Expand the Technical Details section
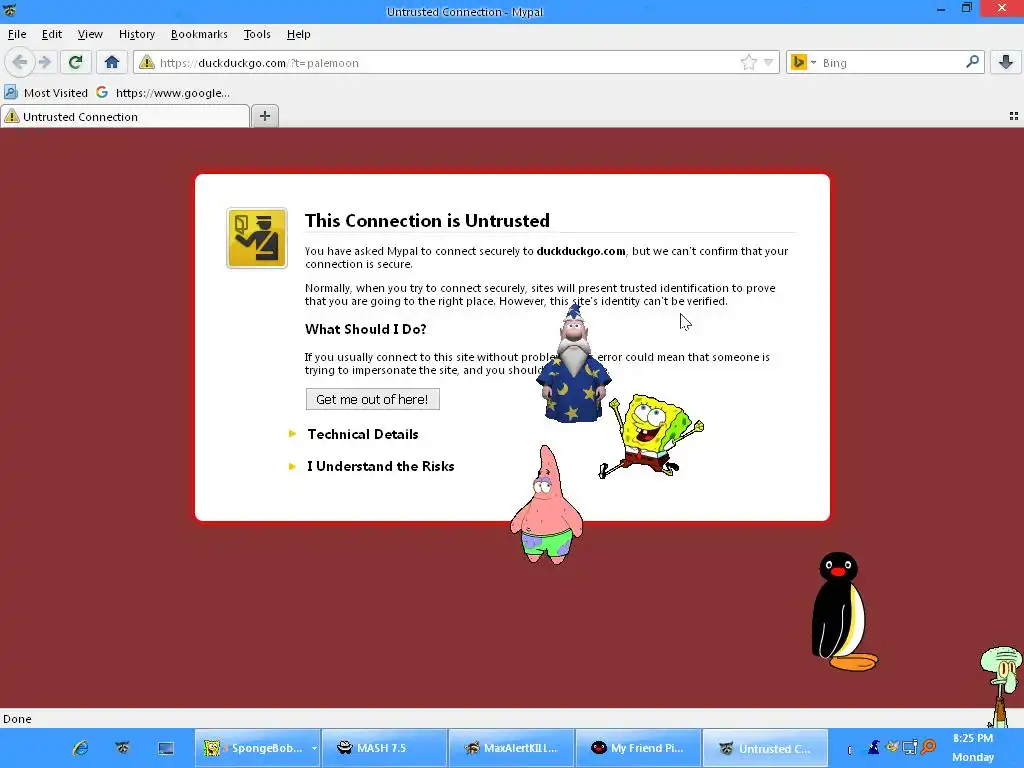Image resolution: width=1024 pixels, height=768 pixels. [362, 434]
